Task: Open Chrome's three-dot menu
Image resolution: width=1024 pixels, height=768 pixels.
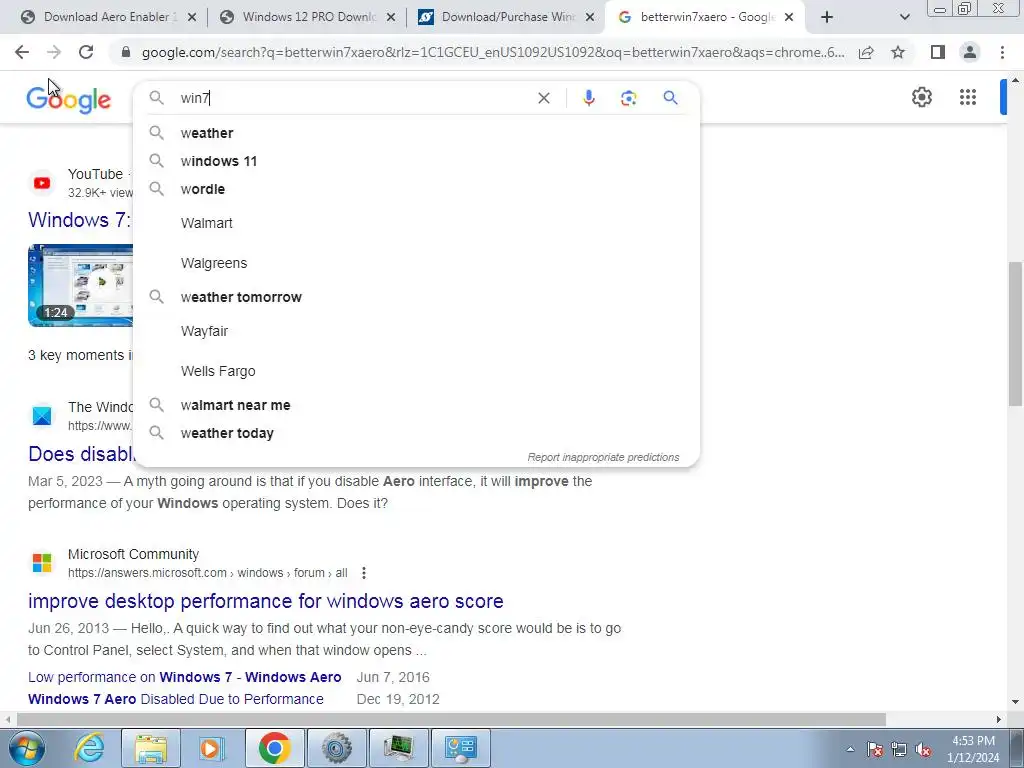Action: pyautogui.click(x=1002, y=52)
